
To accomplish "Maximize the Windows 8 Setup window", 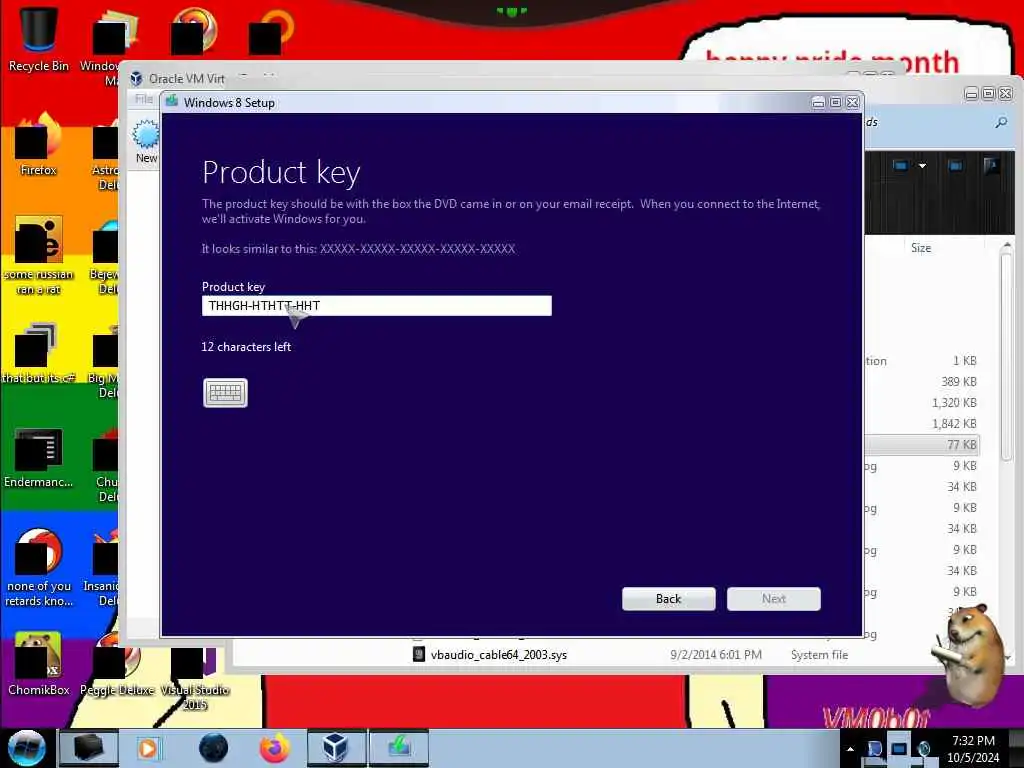I will coord(835,103).
